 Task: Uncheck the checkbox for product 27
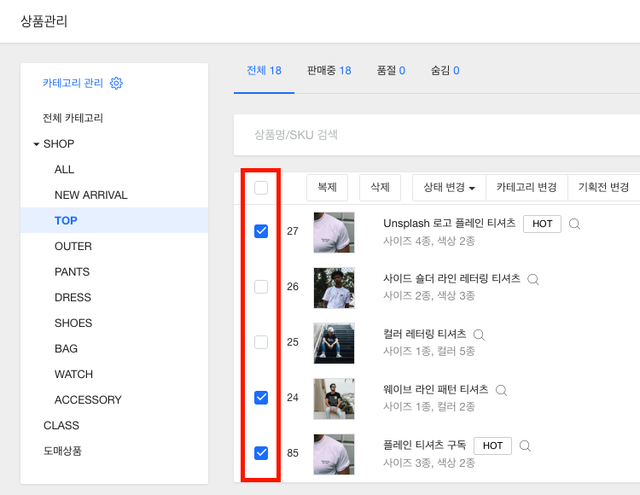tap(261, 231)
